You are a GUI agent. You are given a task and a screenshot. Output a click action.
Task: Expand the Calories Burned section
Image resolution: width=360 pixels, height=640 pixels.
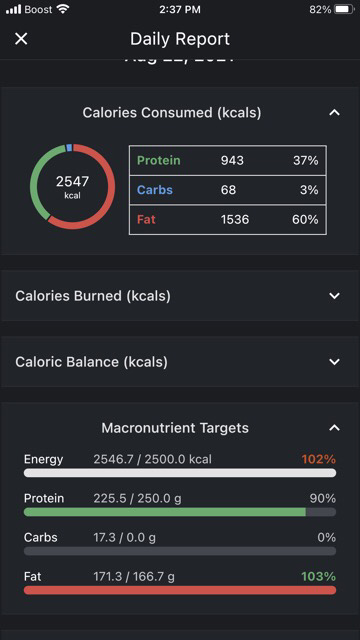click(334, 296)
